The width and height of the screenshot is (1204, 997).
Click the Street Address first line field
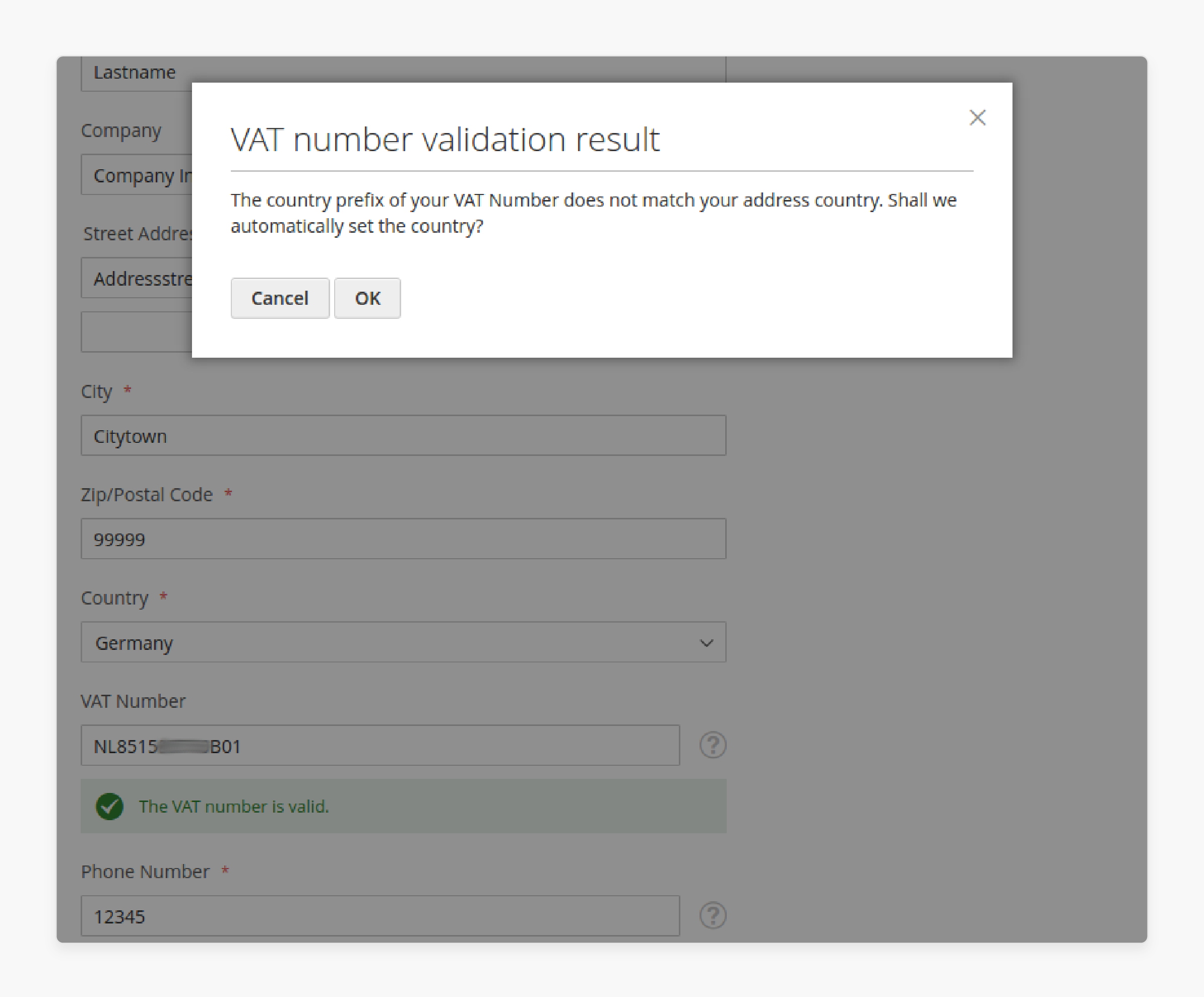[x=137, y=278]
